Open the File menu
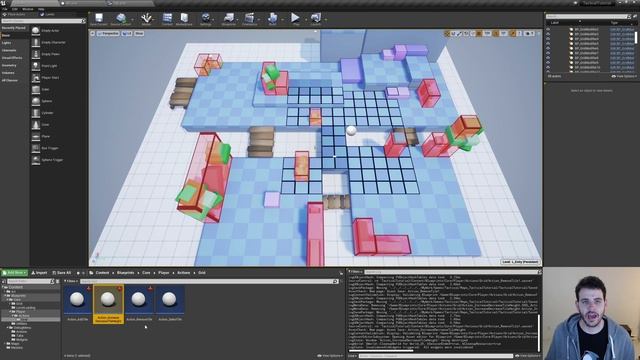 (4, 9)
